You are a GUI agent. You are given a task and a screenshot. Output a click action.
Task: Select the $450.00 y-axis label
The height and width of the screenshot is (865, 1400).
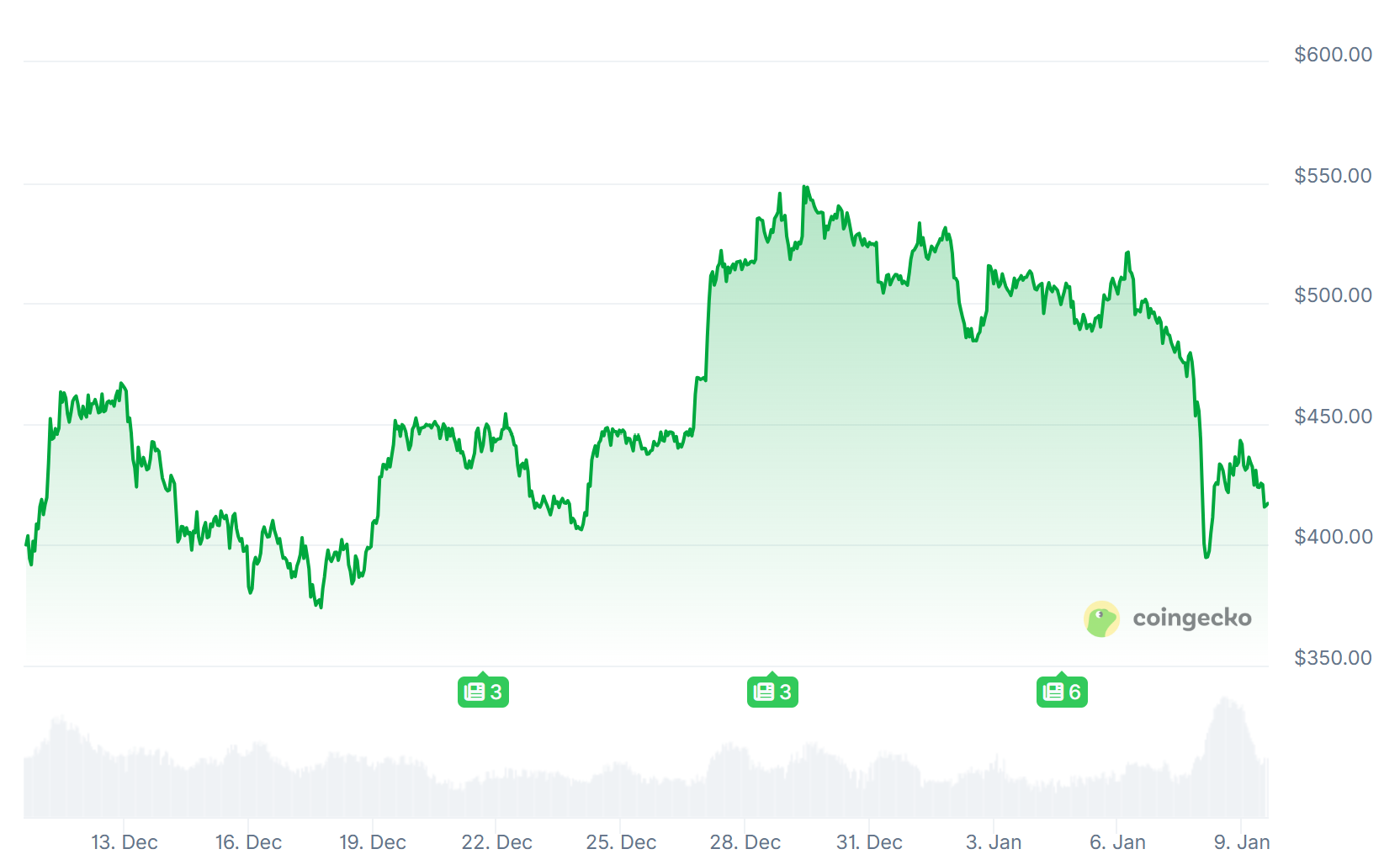(1333, 417)
